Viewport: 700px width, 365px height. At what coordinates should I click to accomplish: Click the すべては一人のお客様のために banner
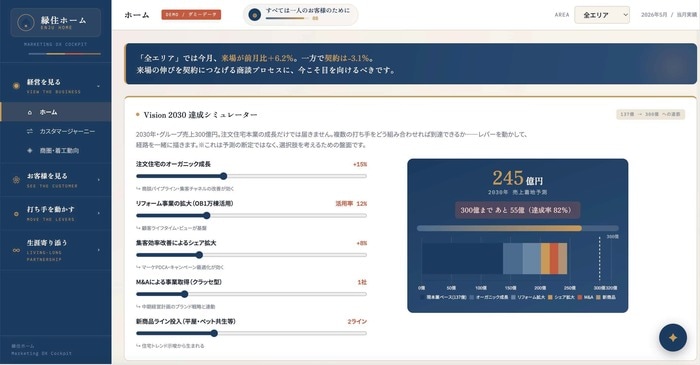[x=300, y=15]
